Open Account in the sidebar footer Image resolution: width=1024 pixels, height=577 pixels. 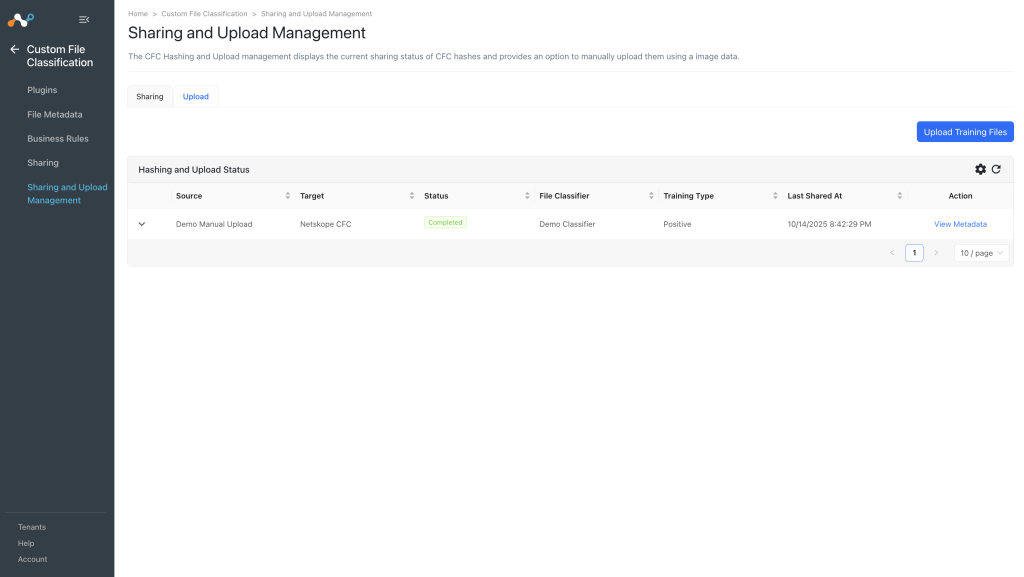tap(32, 559)
